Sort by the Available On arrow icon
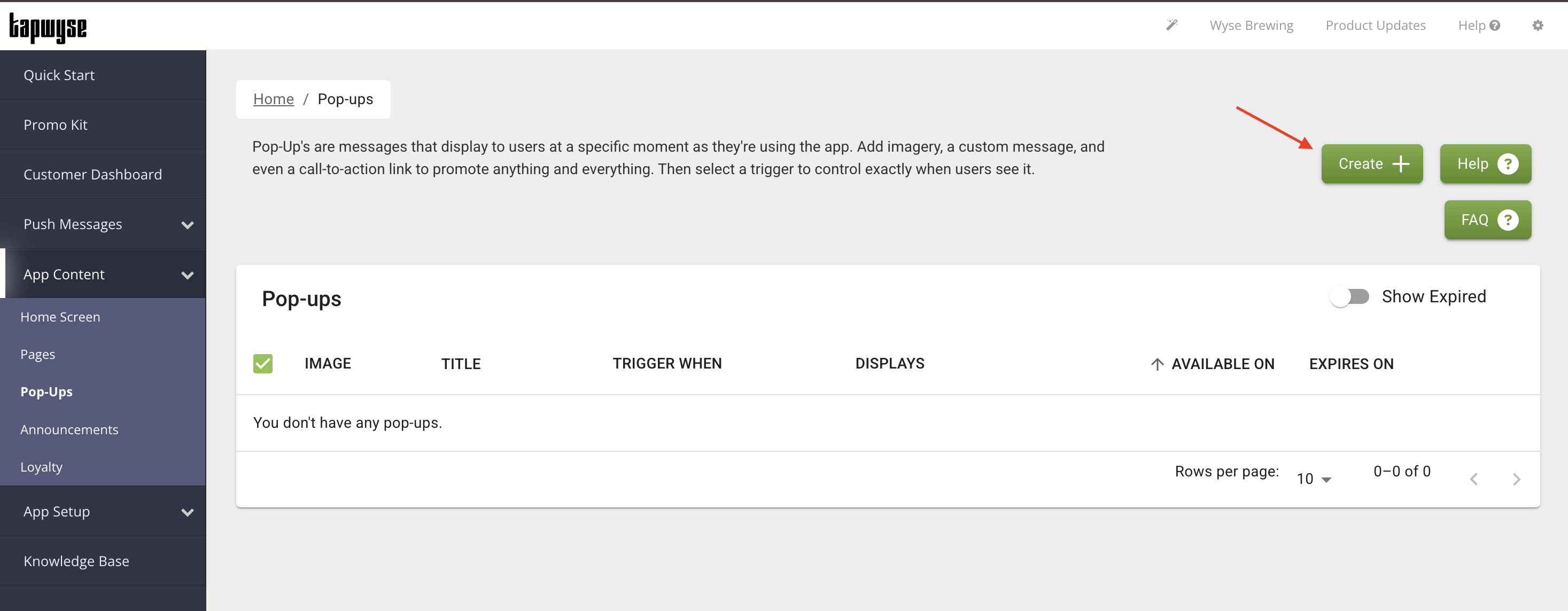Viewport: 1568px width, 611px height. [x=1157, y=364]
